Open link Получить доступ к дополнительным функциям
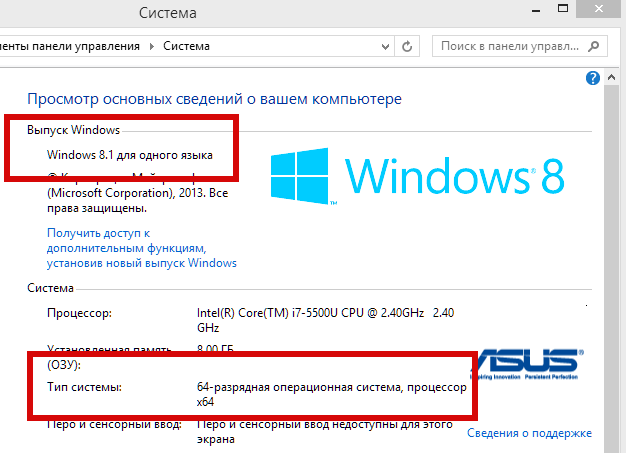This screenshot has width=626, height=453. [142, 248]
